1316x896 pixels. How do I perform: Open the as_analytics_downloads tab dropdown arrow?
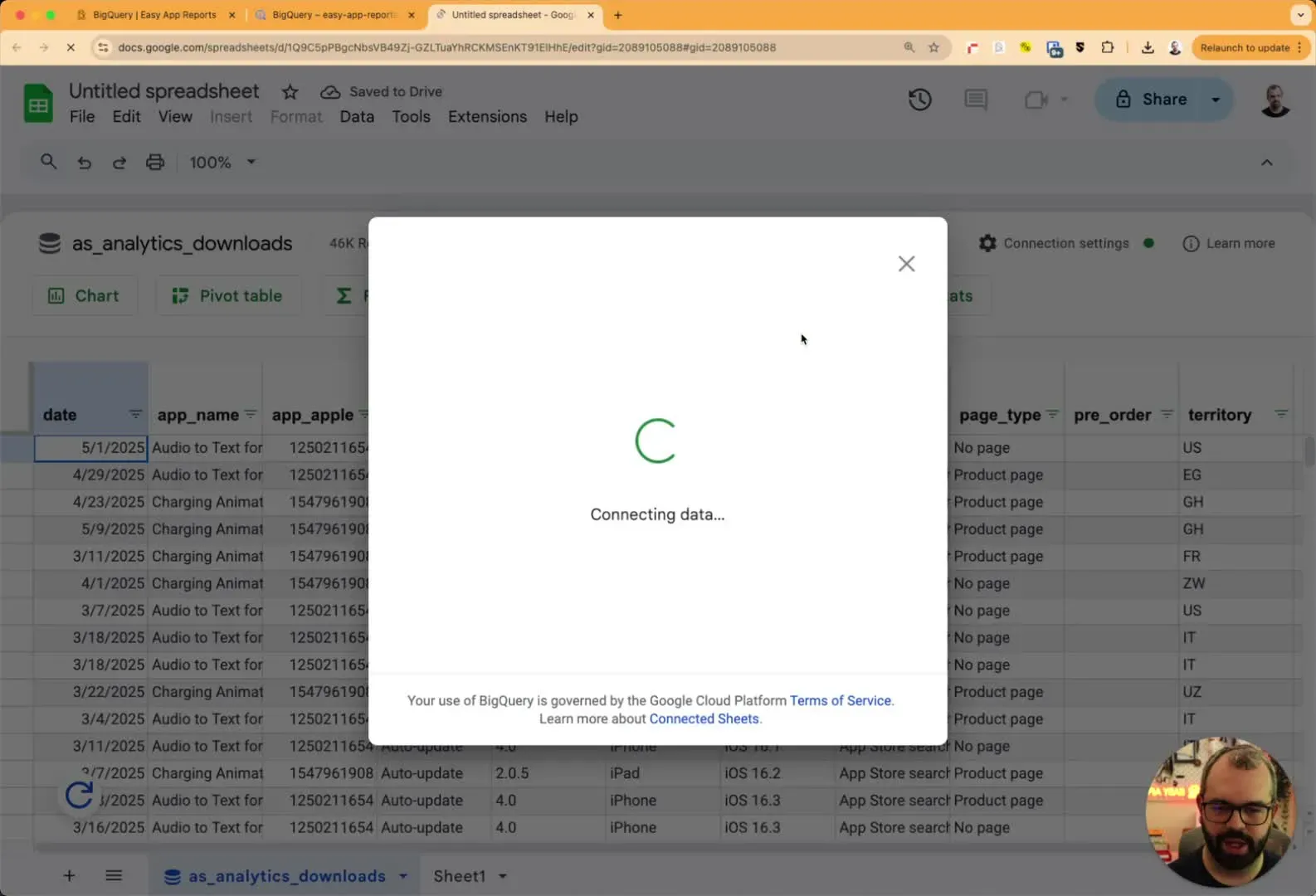click(x=403, y=876)
